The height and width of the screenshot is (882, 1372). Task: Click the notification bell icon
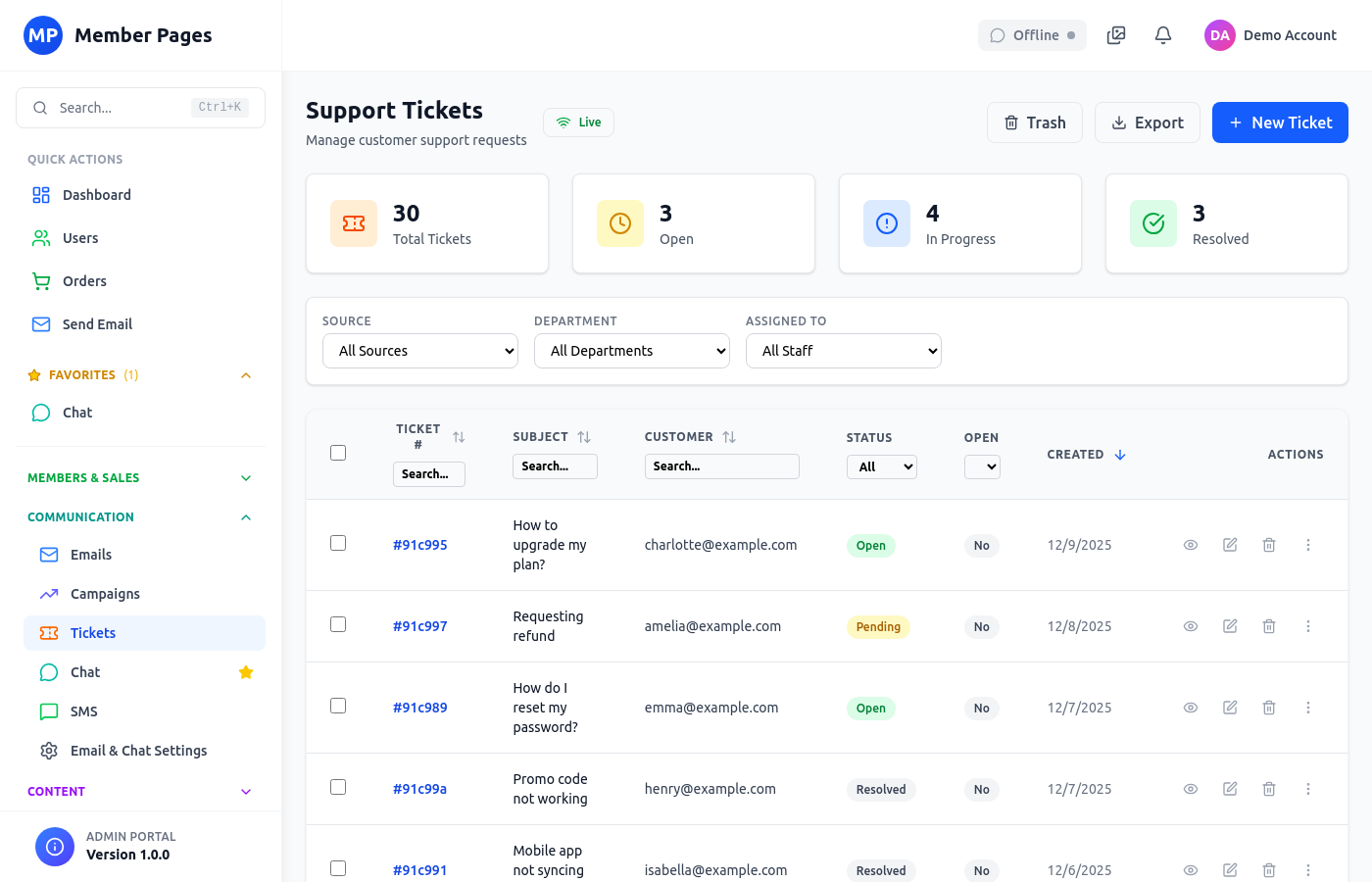pyautogui.click(x=1163, y=35)
